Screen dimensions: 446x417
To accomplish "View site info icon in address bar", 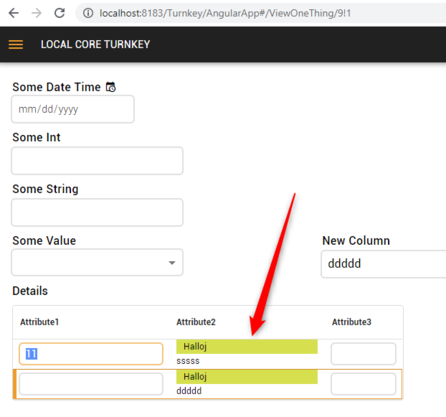I will pyautogui.click(x=88, y=13).
